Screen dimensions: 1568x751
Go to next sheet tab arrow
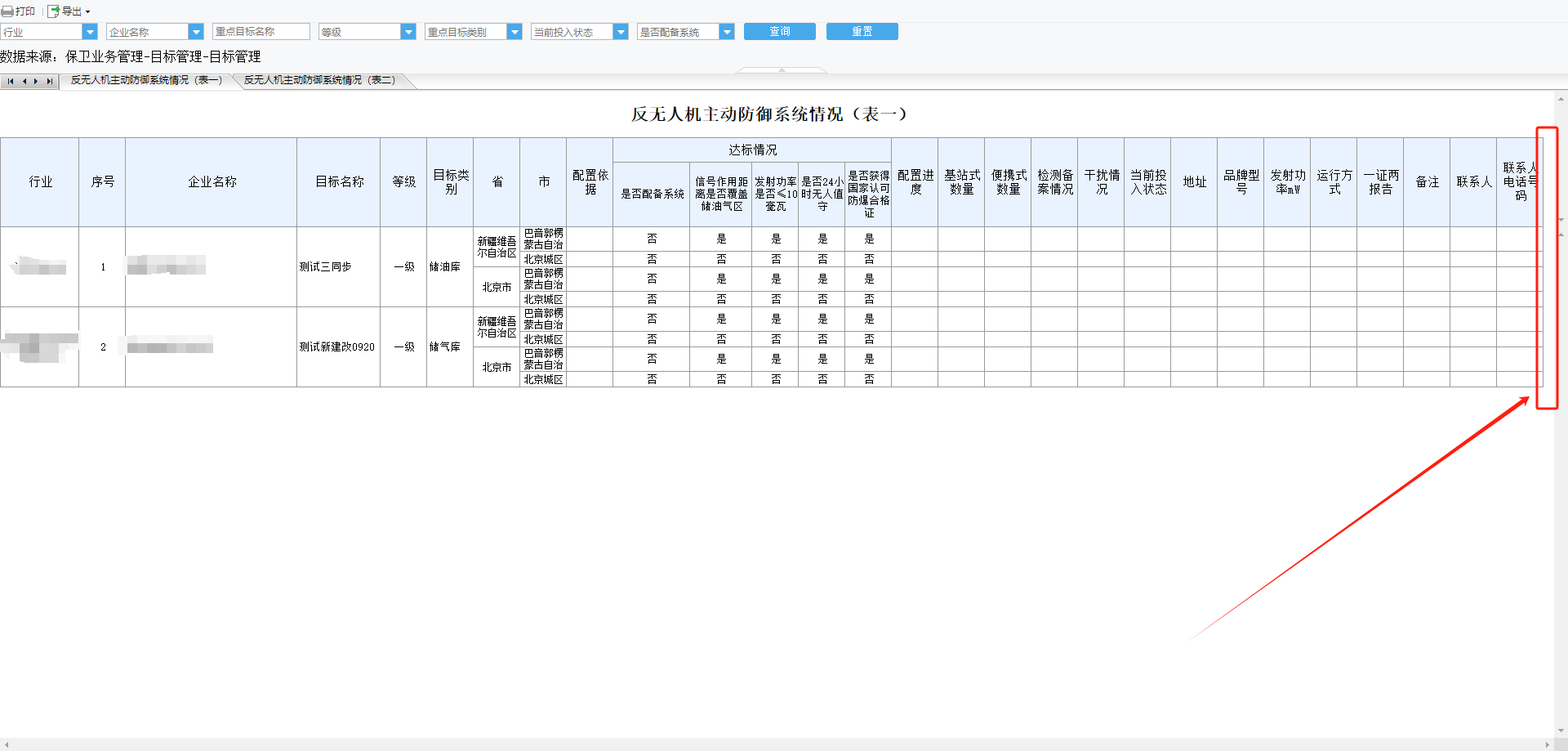pos(36,81)
